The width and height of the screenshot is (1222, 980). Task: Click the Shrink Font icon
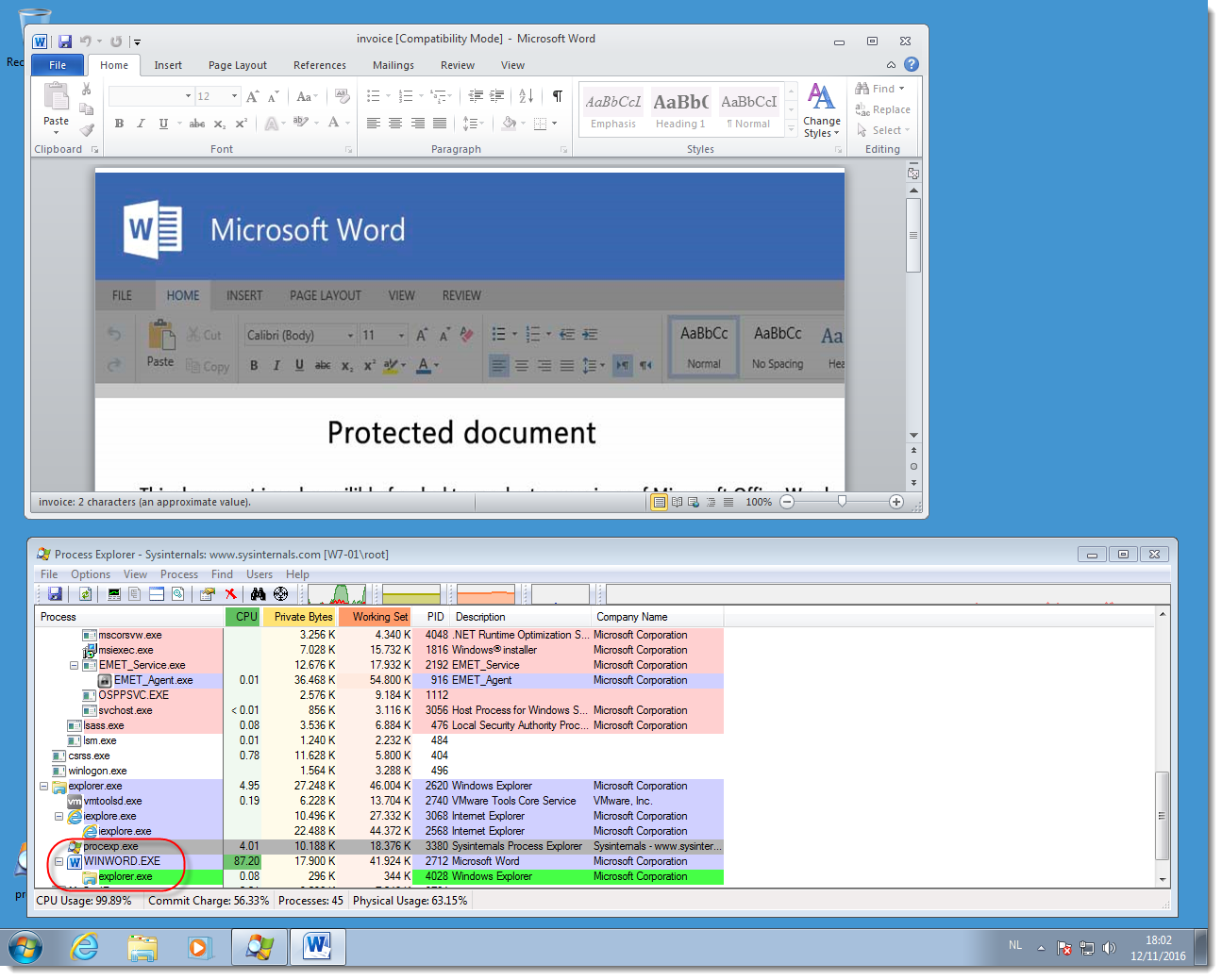(x=273, y=96)
